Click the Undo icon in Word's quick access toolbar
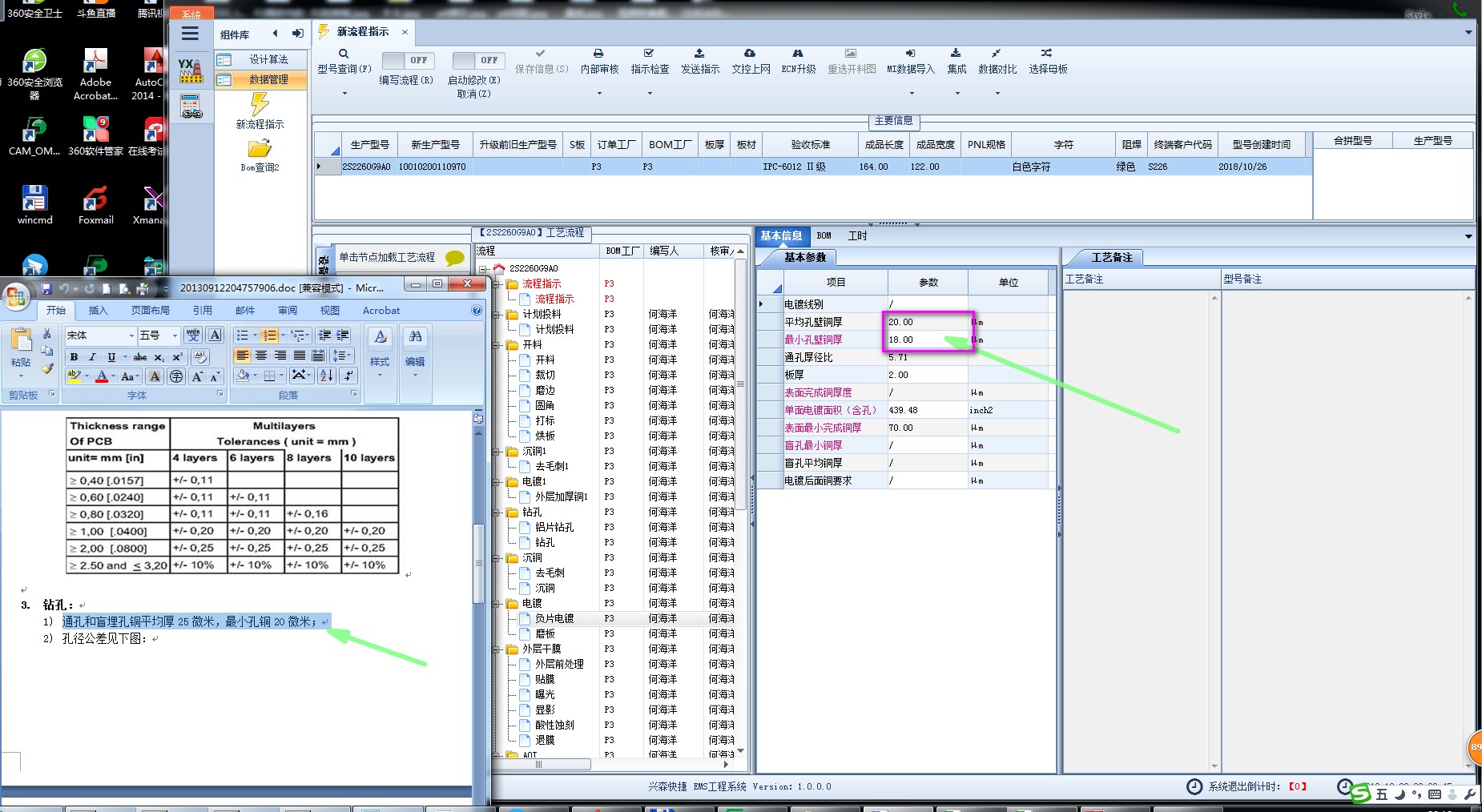Image resolution: width=1482 pixels, height=812 pixels. click(x=65, y=288)
